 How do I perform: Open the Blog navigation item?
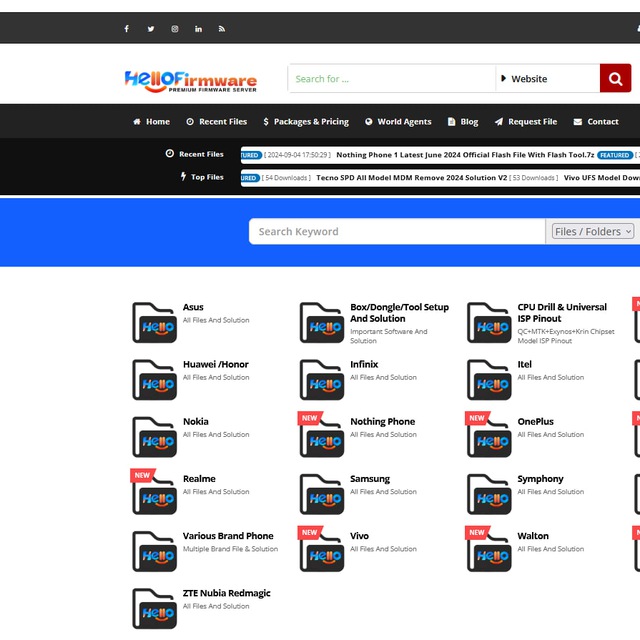(463, 122)
